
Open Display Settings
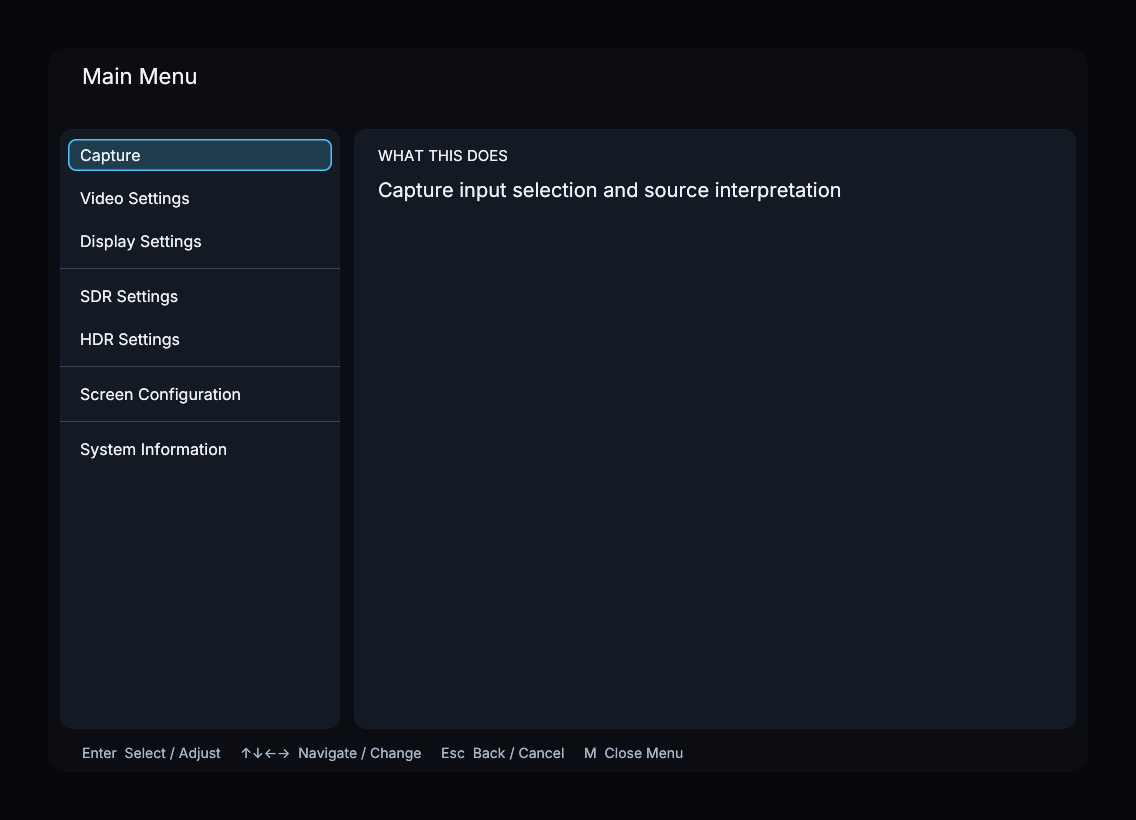[x=200, y=241]
